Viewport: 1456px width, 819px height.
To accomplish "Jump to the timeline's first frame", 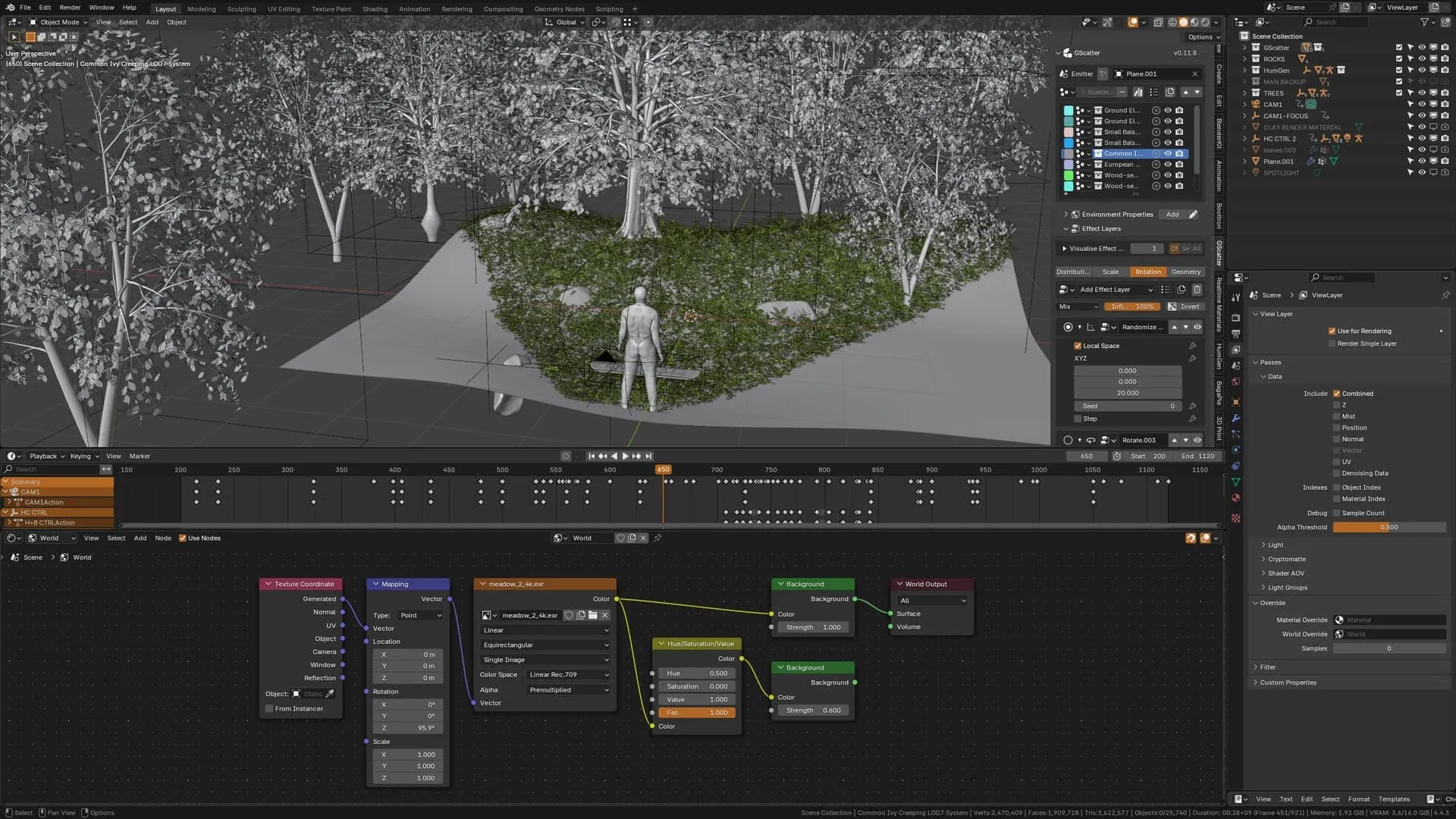I will [x=591, y=456].
